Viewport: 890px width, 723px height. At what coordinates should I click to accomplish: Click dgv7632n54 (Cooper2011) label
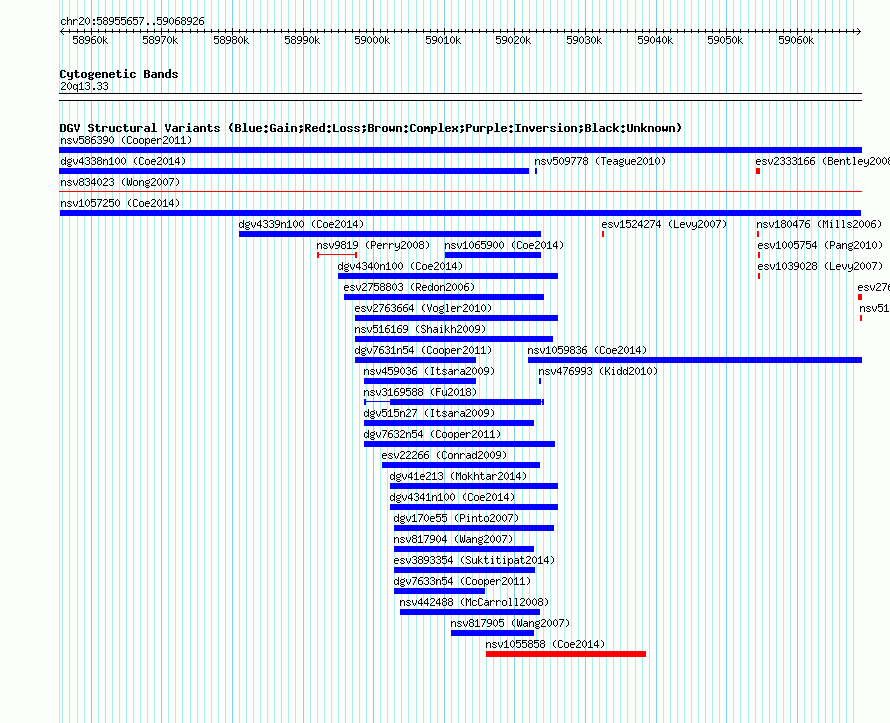coord(433,434)
